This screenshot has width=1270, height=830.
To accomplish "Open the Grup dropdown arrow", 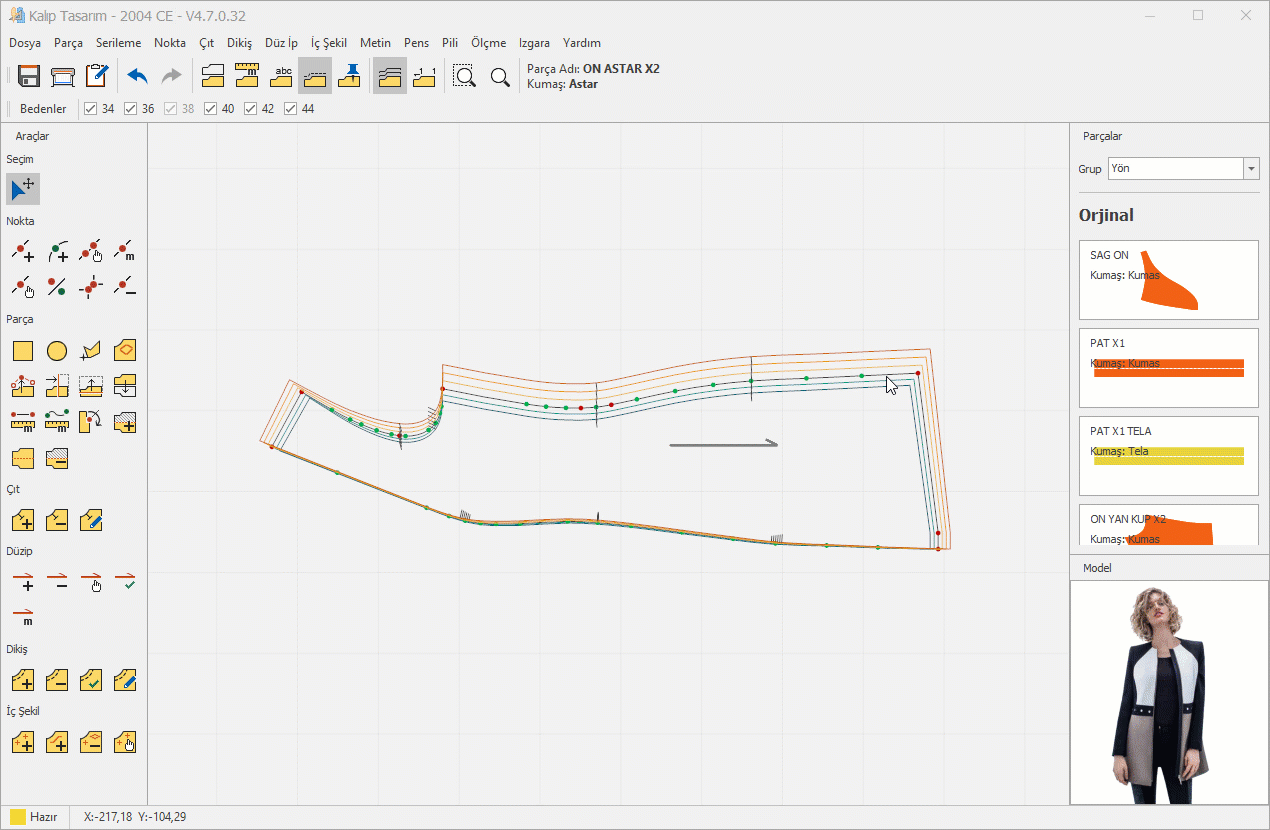I will pos(1251,169).
